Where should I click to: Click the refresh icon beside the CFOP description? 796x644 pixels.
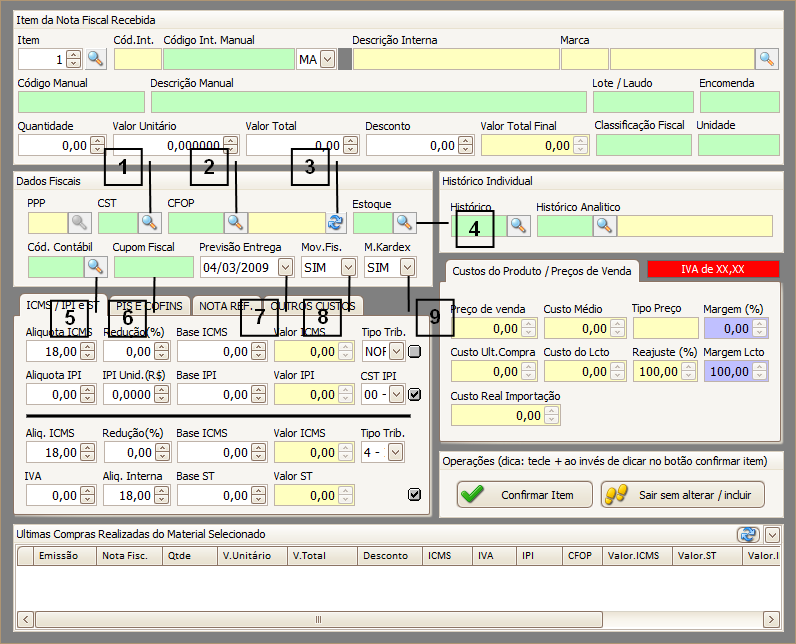(334, 222)
